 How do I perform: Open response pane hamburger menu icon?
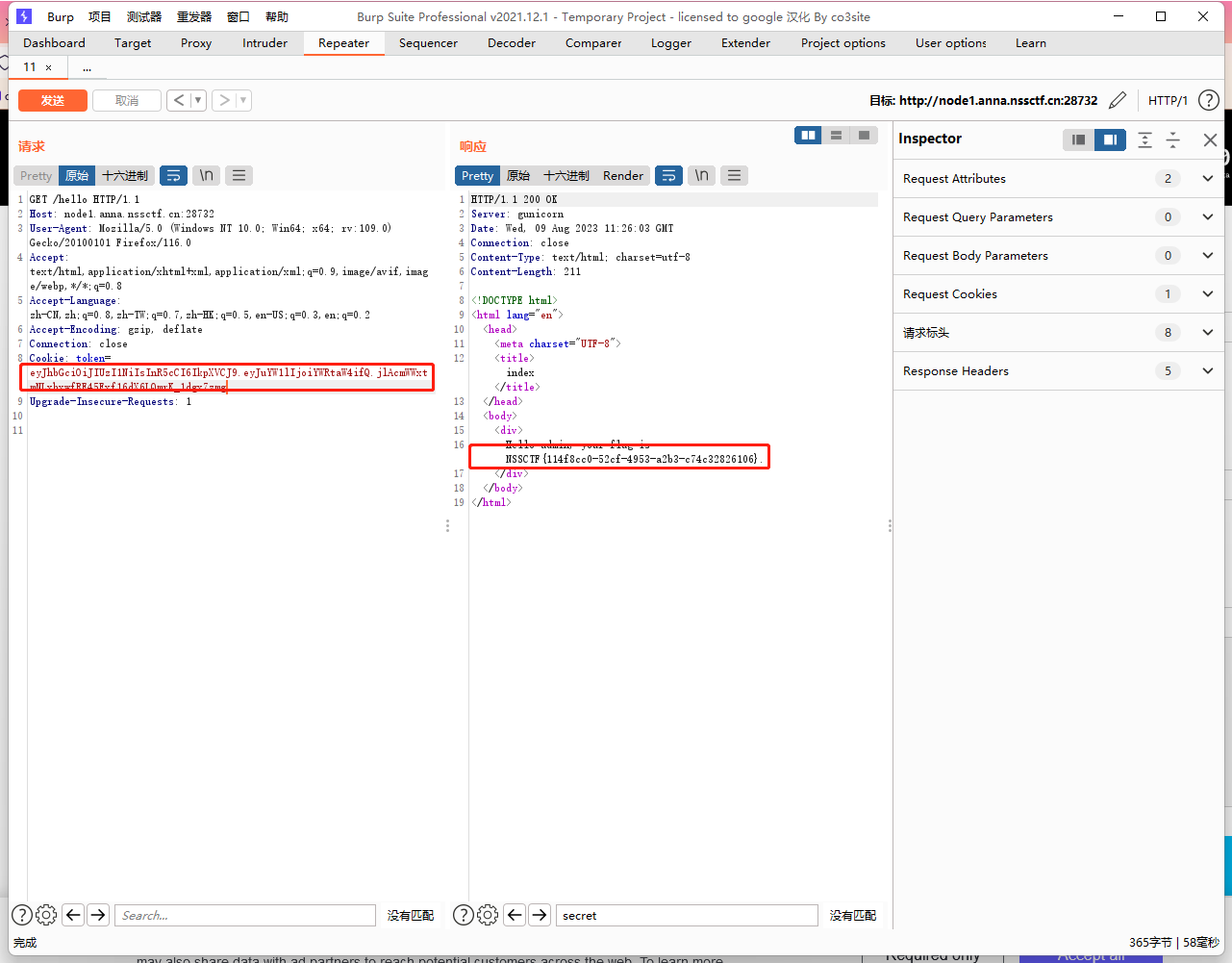[734, 176]
